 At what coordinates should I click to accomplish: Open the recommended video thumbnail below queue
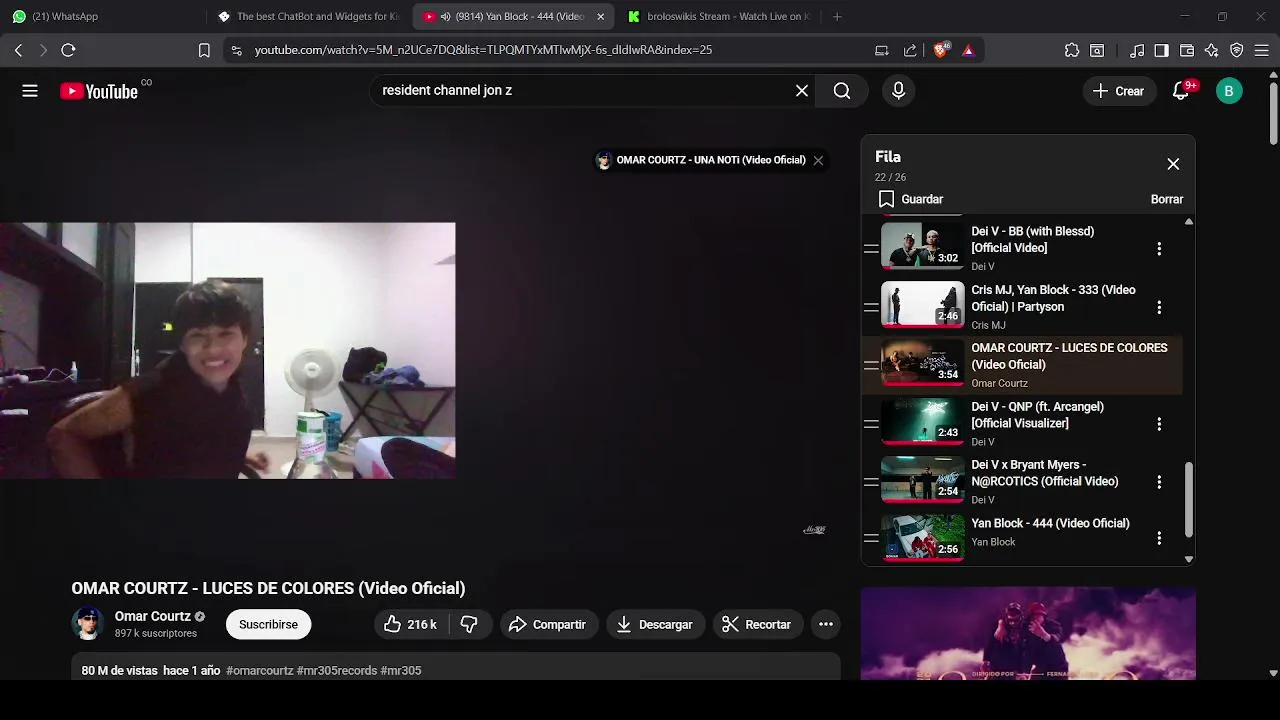click(x=1028, y=634)
